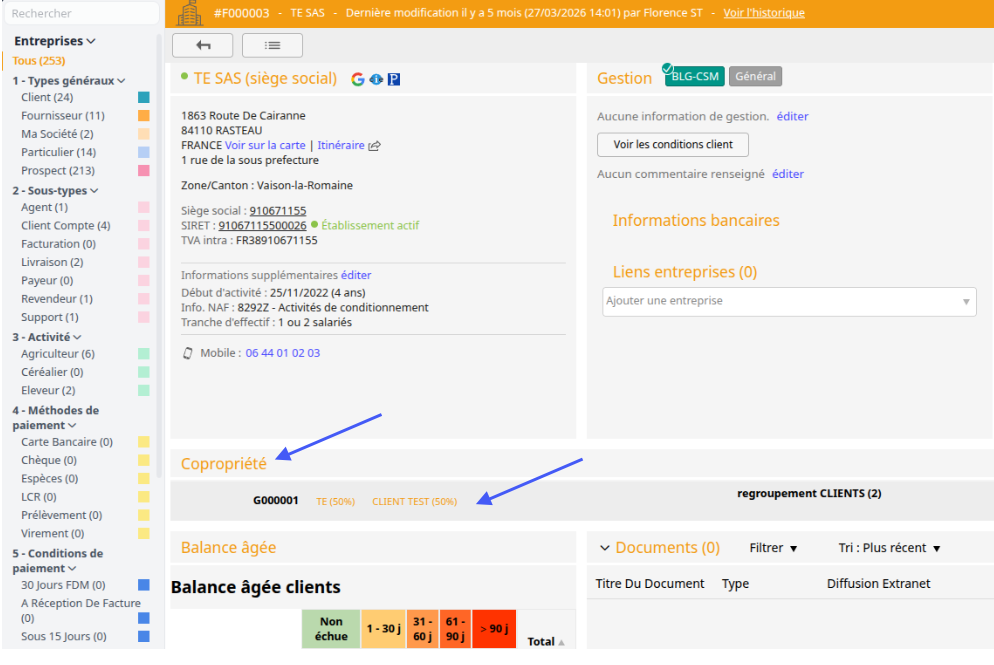Filter by Agriculteur (6)
The width and height of the screenshot is (994, 665).
[x=58, y=354]
